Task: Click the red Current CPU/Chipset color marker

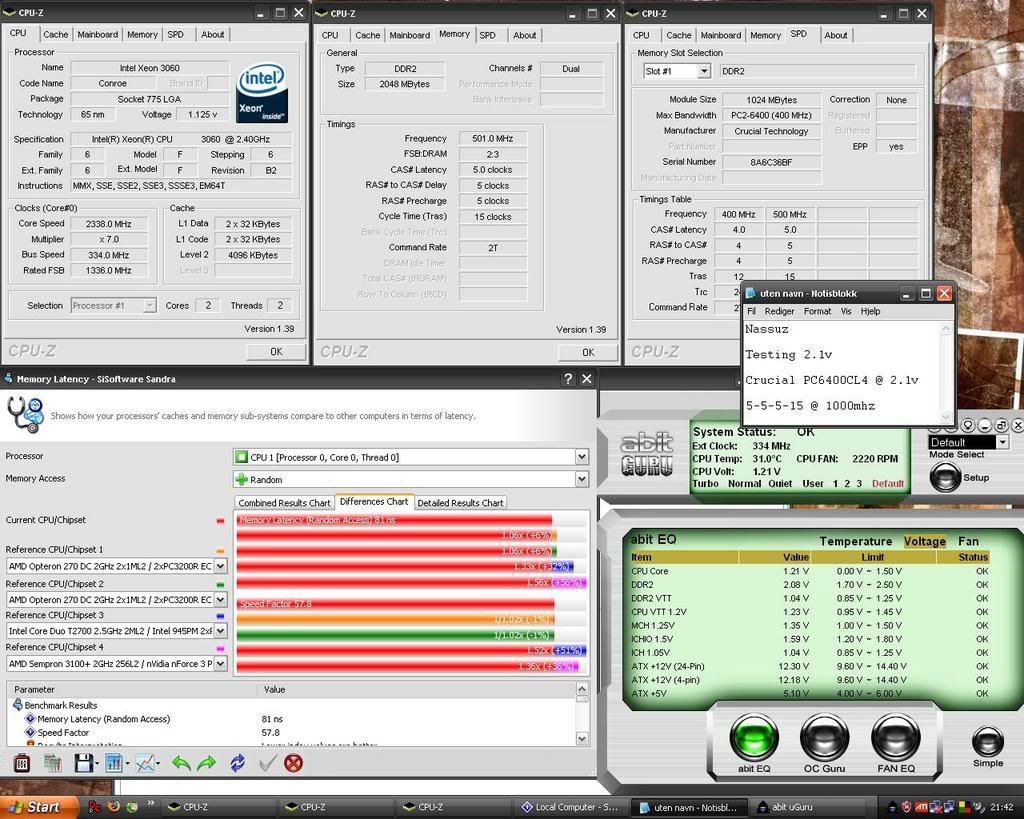Action: 220,521
